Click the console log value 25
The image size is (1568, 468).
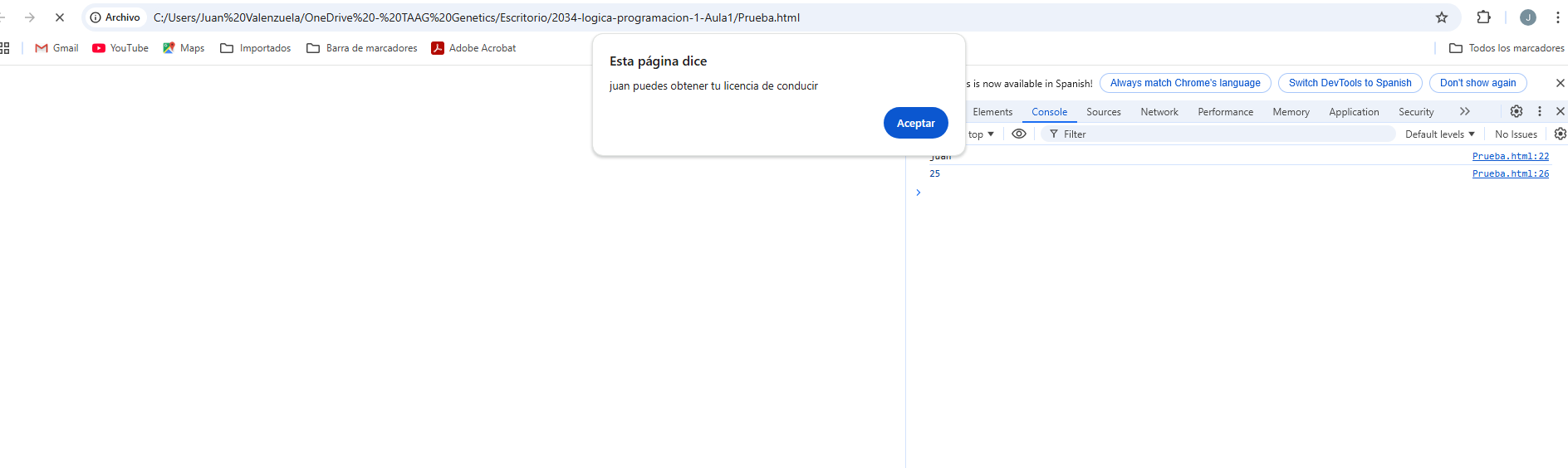tap(934, 173)
